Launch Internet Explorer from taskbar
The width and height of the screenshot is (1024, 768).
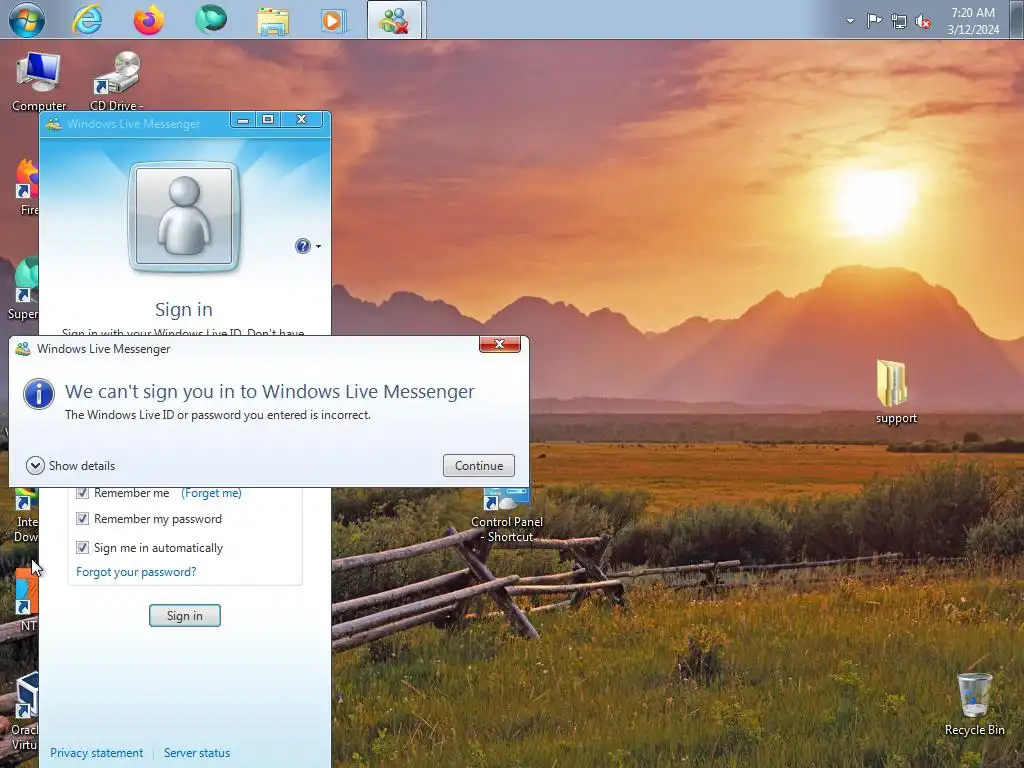88,19
